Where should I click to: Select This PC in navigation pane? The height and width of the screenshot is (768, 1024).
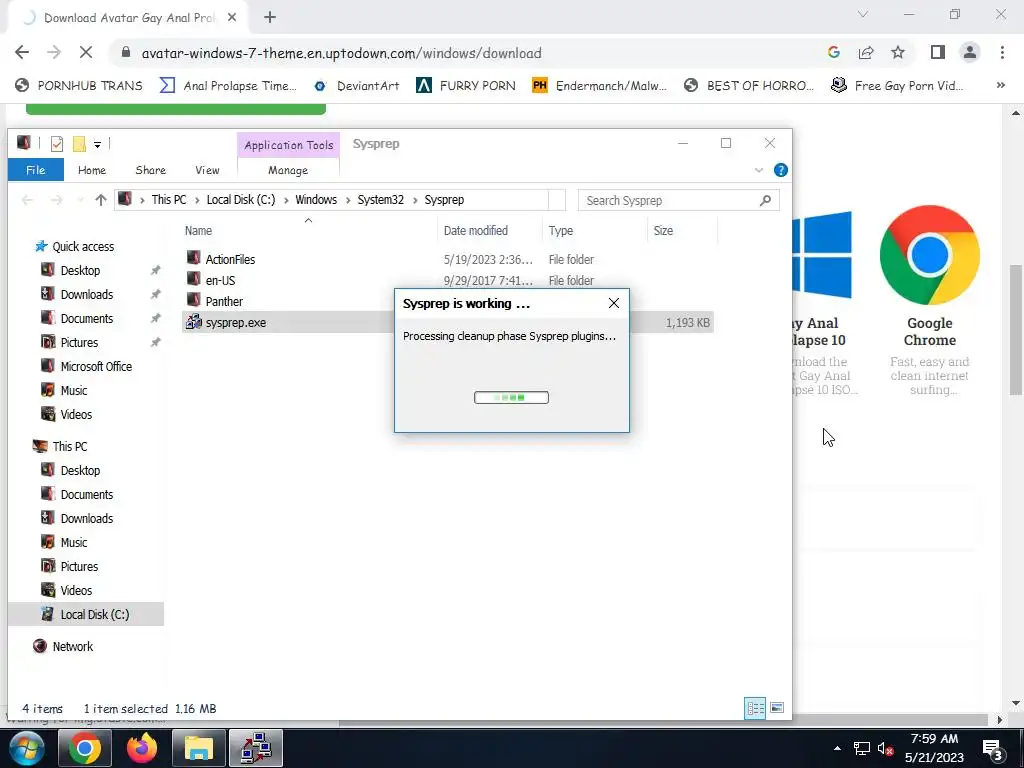pos(69,447)
